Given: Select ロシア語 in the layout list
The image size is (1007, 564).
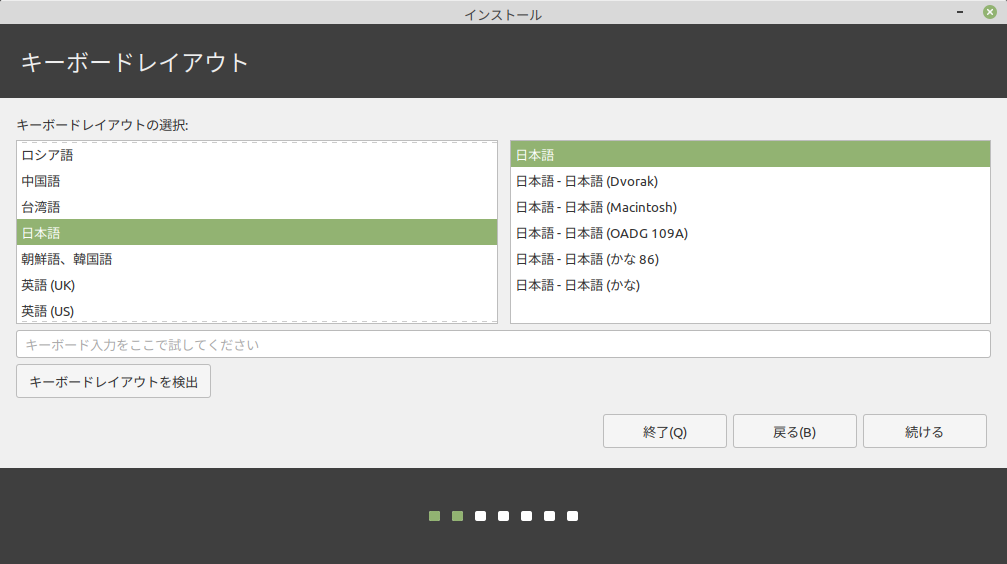Looking at the screenshot, I should [x=257, y=155].
